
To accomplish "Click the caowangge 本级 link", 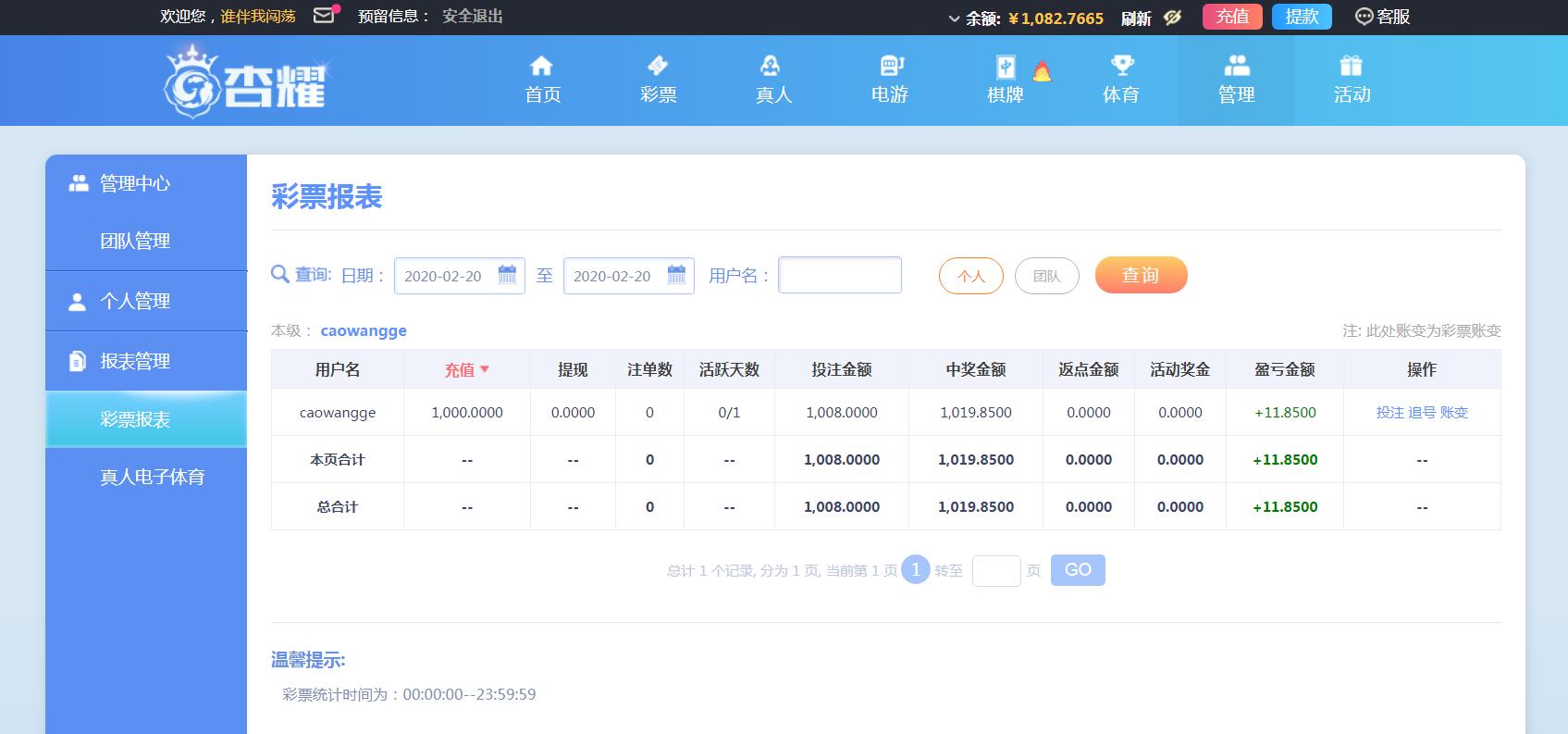I will coord(364,330).
